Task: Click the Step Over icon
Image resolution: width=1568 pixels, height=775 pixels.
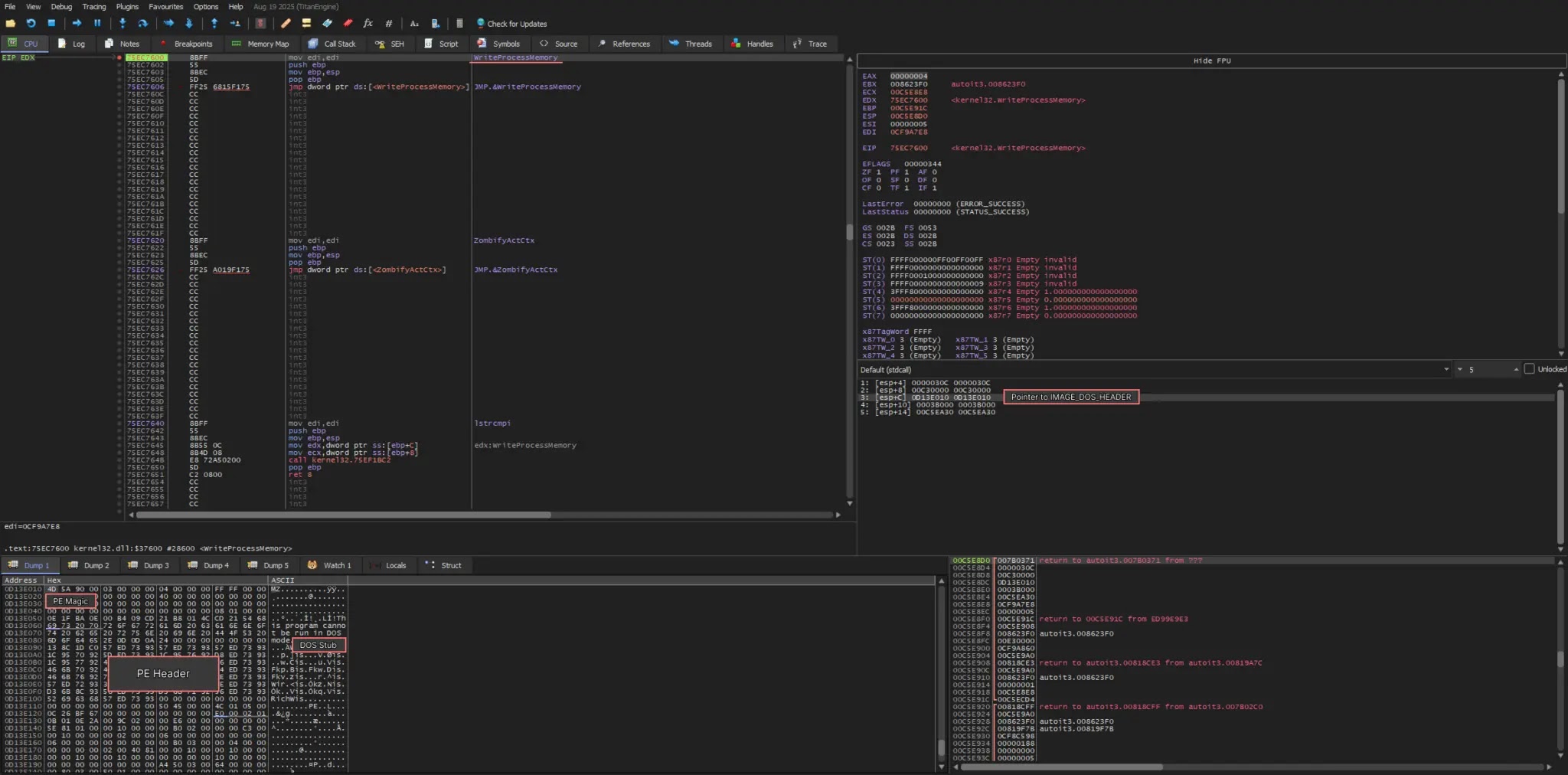Action: [x=142, y=24]
